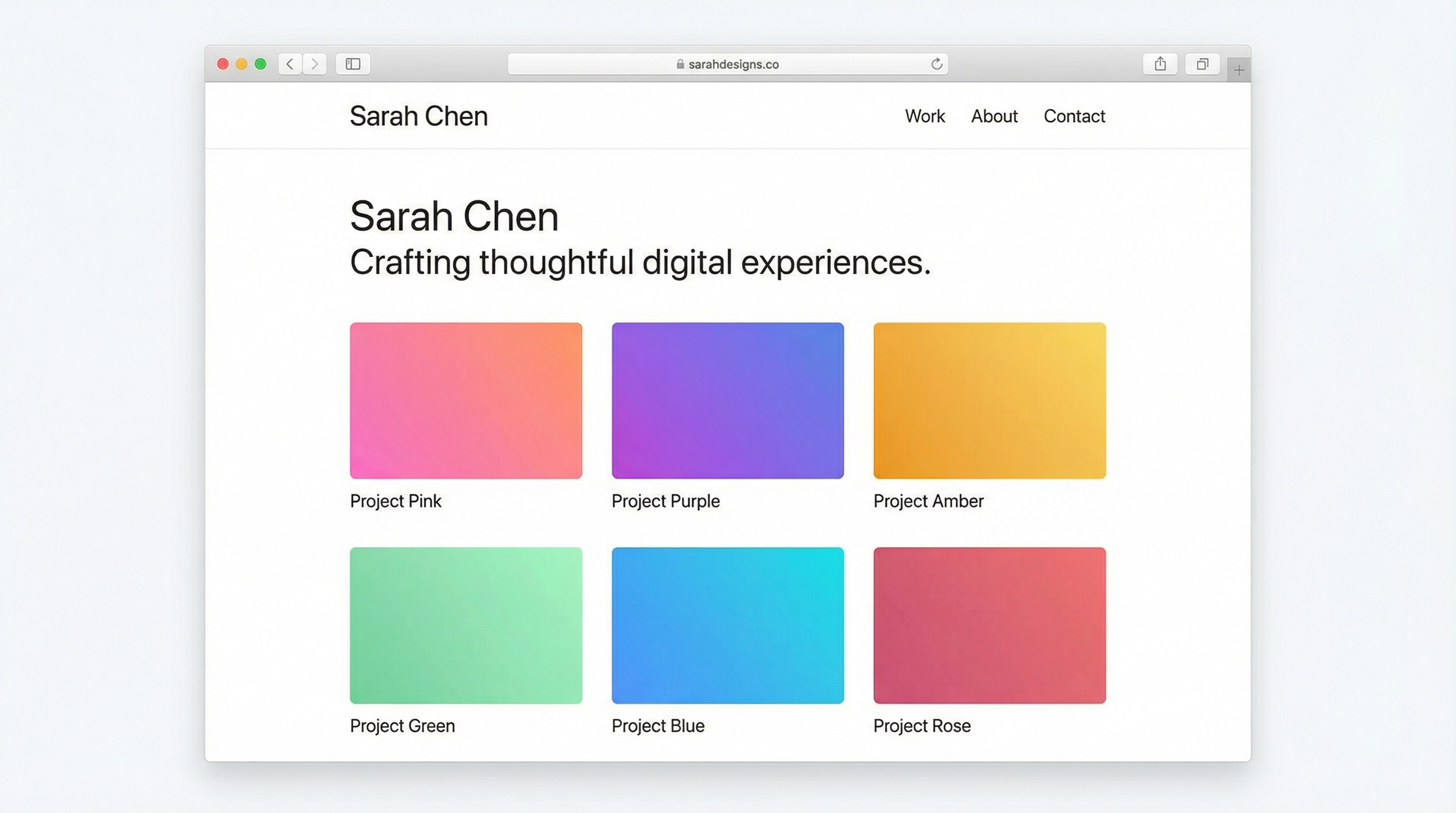Open Project Rose
Viewport: 1456px width, 813px height.
(988, 625)
